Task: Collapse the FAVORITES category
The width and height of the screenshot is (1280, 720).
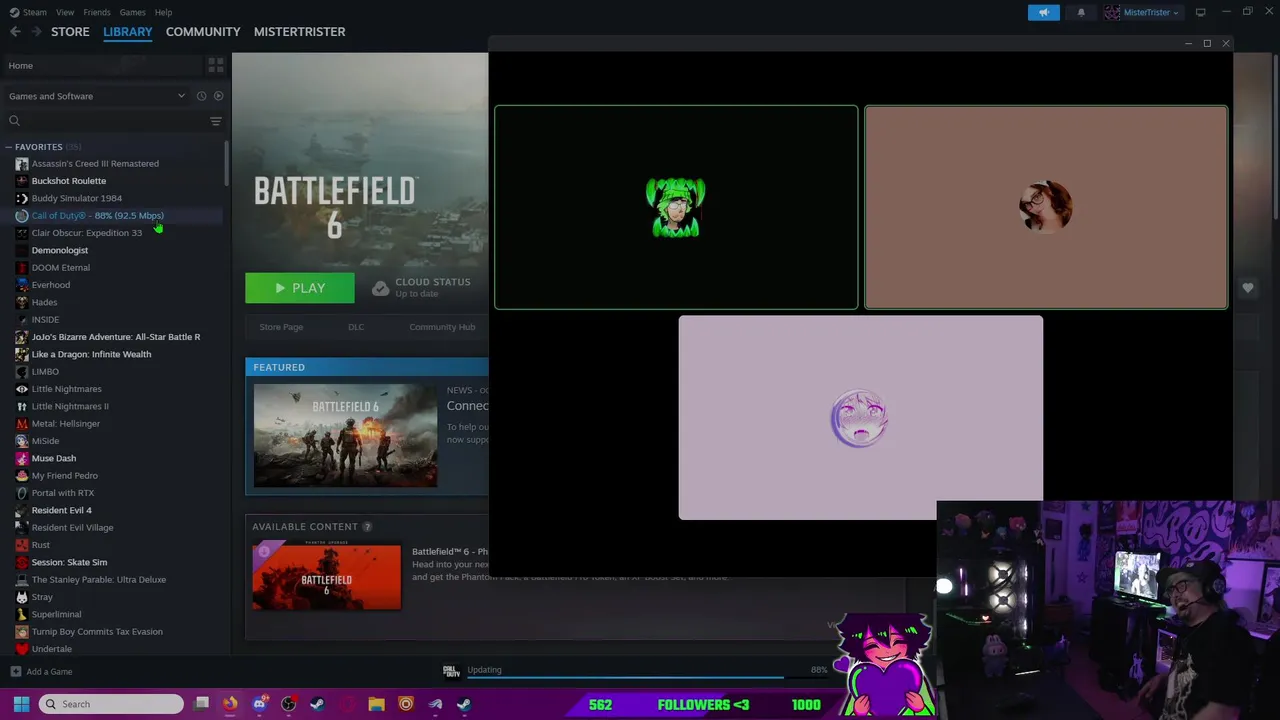Action: pyautogui.click(x=9, y=147)
